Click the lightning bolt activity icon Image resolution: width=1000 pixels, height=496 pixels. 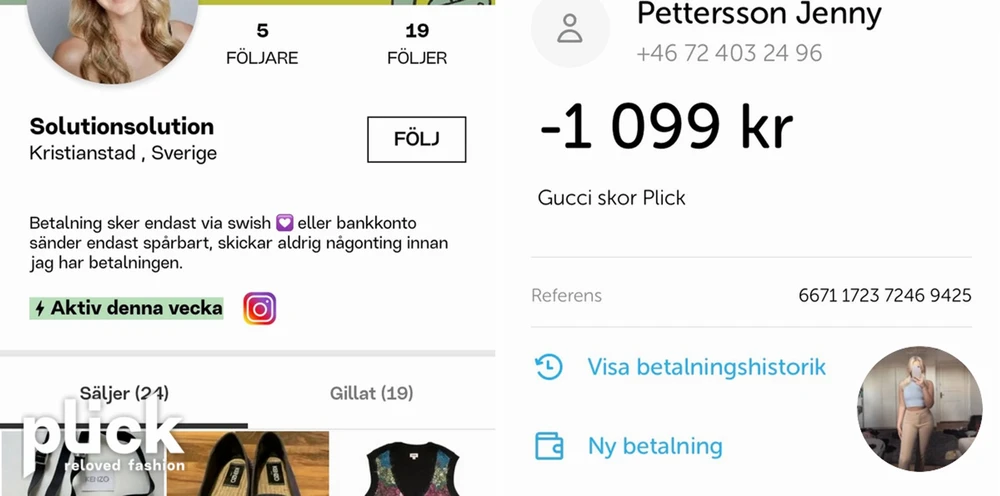(x=40, y=309)
